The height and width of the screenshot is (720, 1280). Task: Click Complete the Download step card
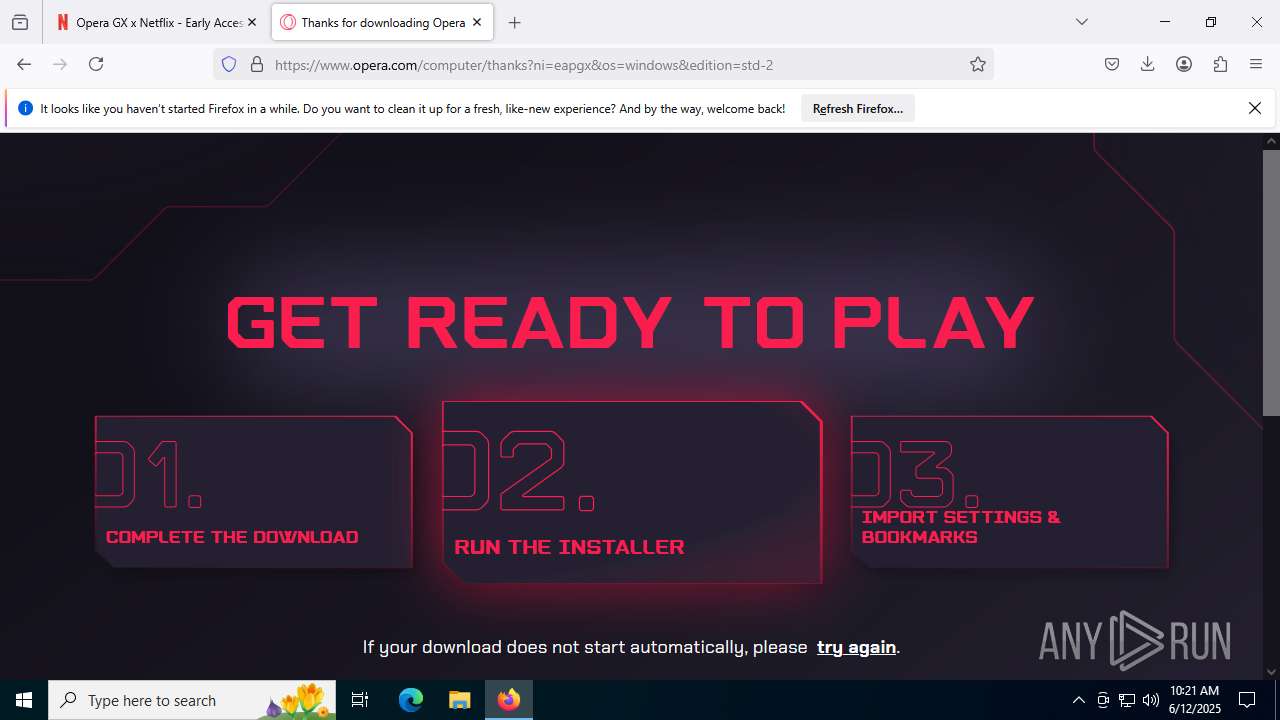(x=253, y=492)
